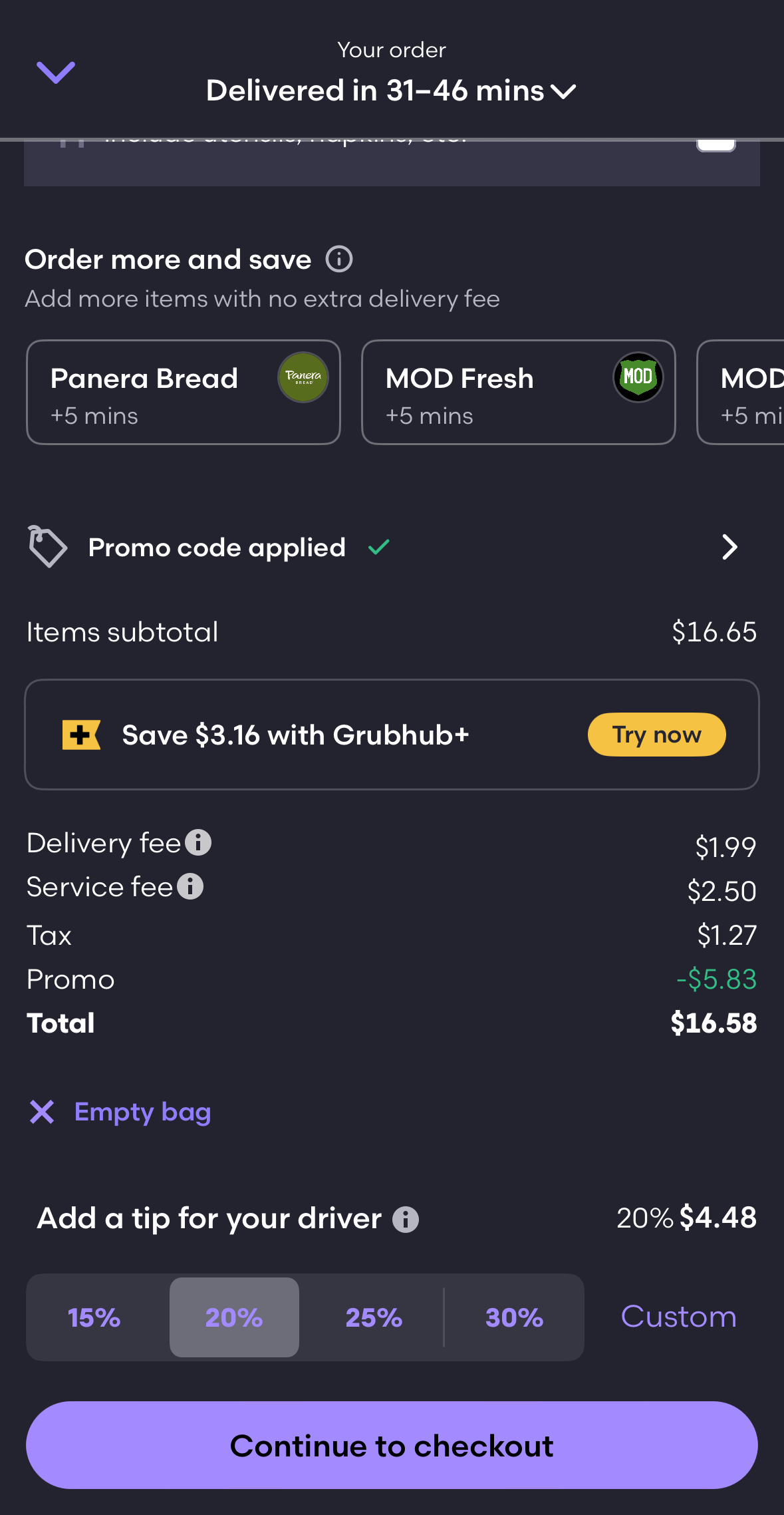Tap the Panera Bread logo
Viewport: 784px width, 1515px height.
click(x=303, y=377)
